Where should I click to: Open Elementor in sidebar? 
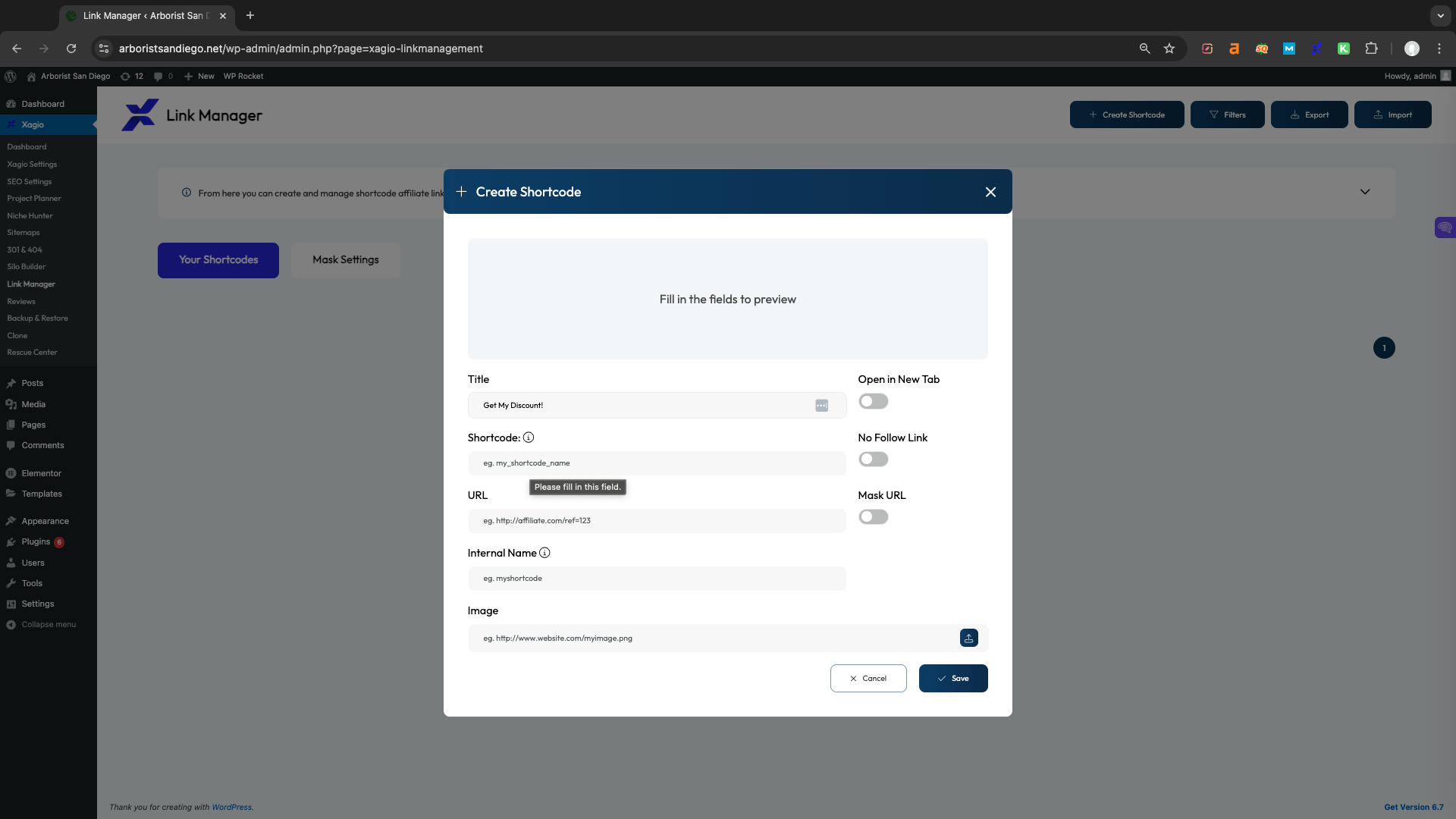[41, 473]
